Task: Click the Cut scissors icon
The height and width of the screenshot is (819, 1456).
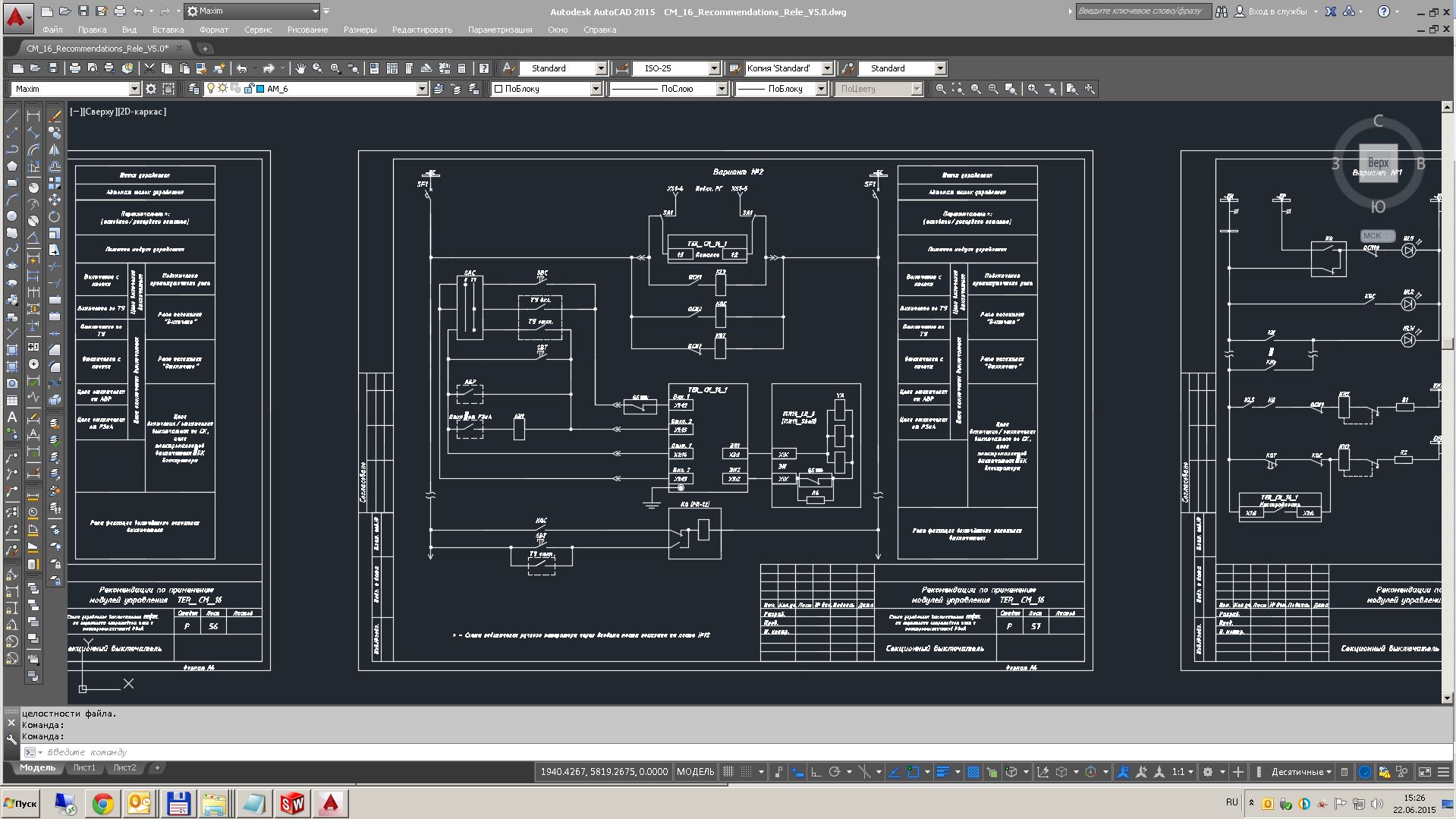Action: tap(149, 68)
